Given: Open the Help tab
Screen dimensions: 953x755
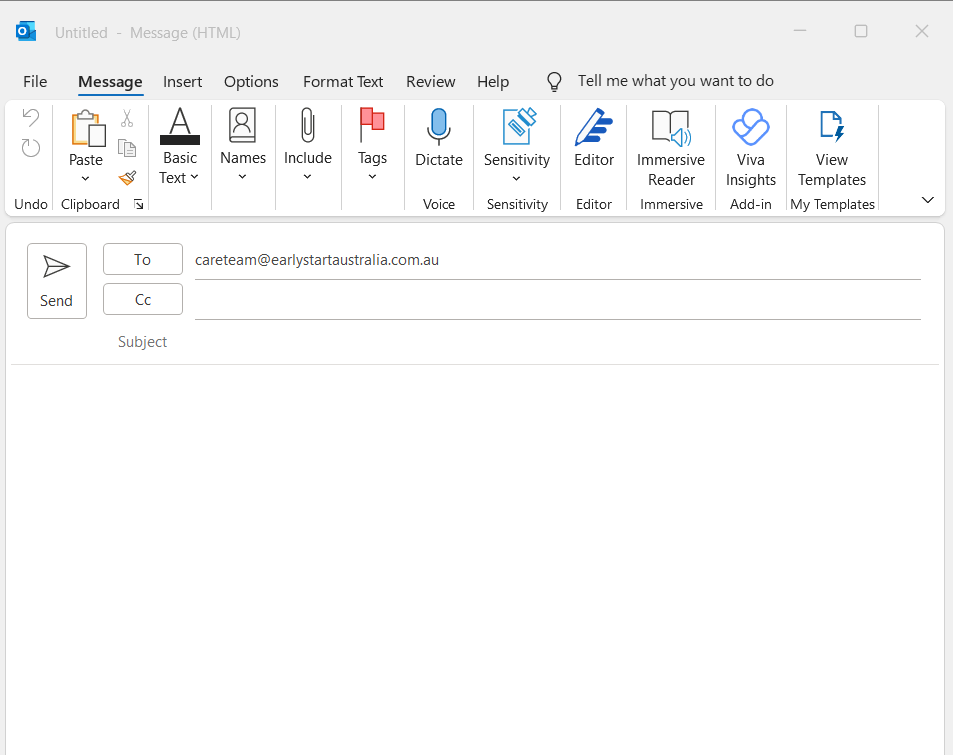Looking at the screenshot, I should tap(493, 81).
